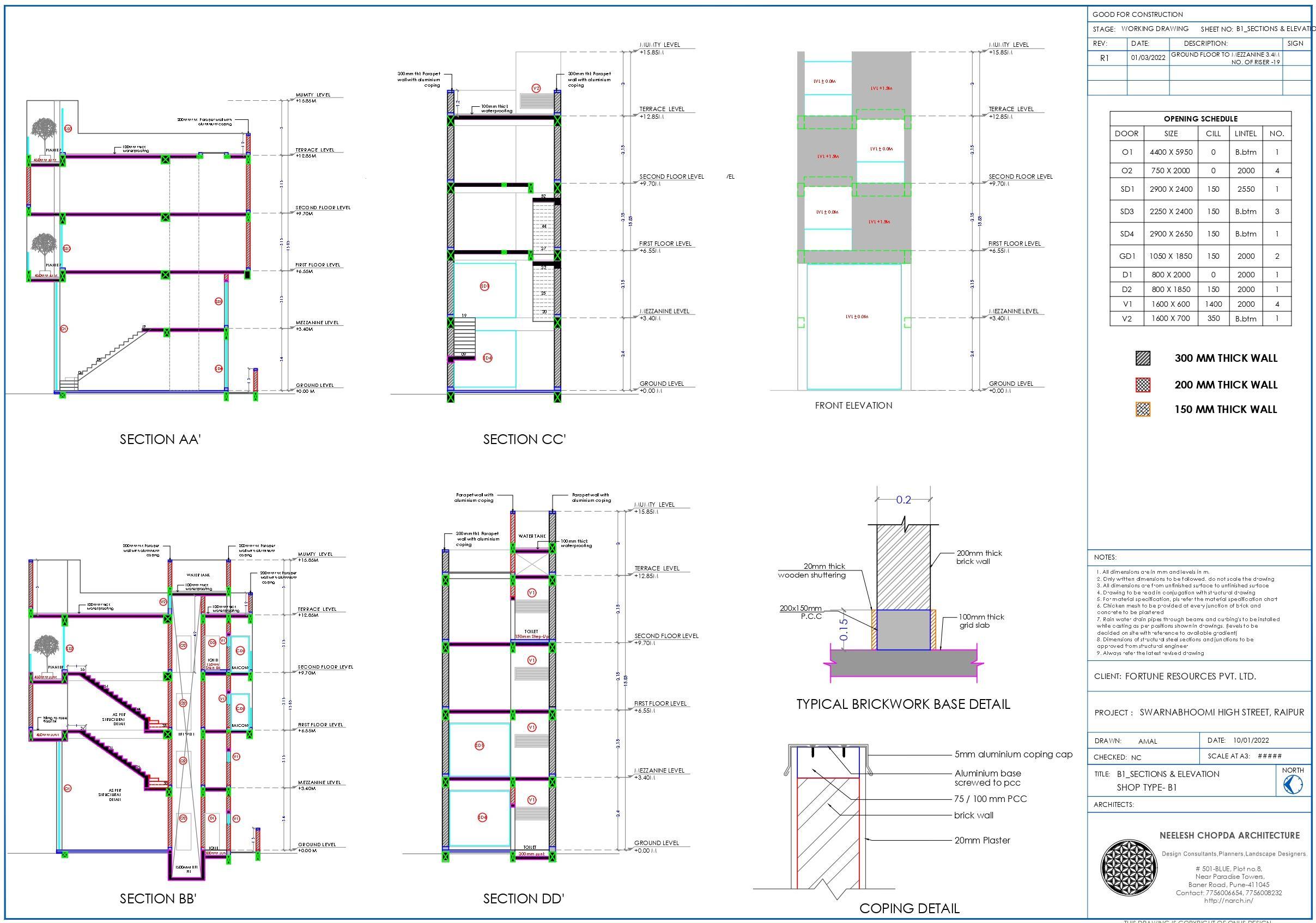The height and width of the screenshot is (923, 1316).
Task: Click the 300 MM thick wall hatch swatch
Action: click(x=1142, y=358)
